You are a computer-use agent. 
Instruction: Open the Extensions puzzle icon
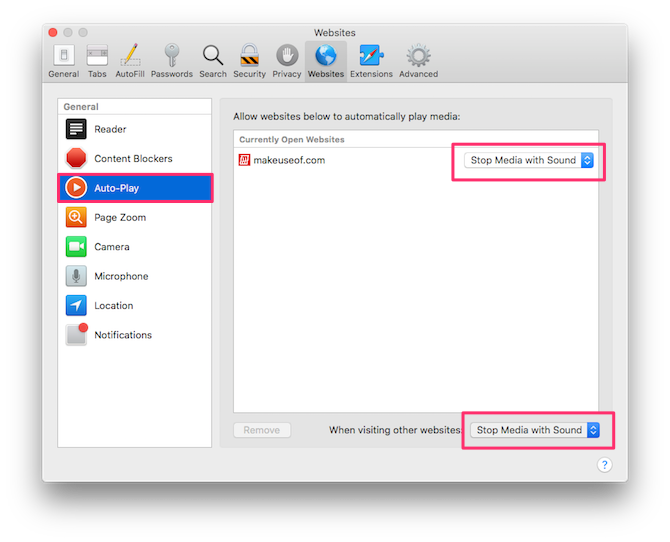click(x=371, y=56)
